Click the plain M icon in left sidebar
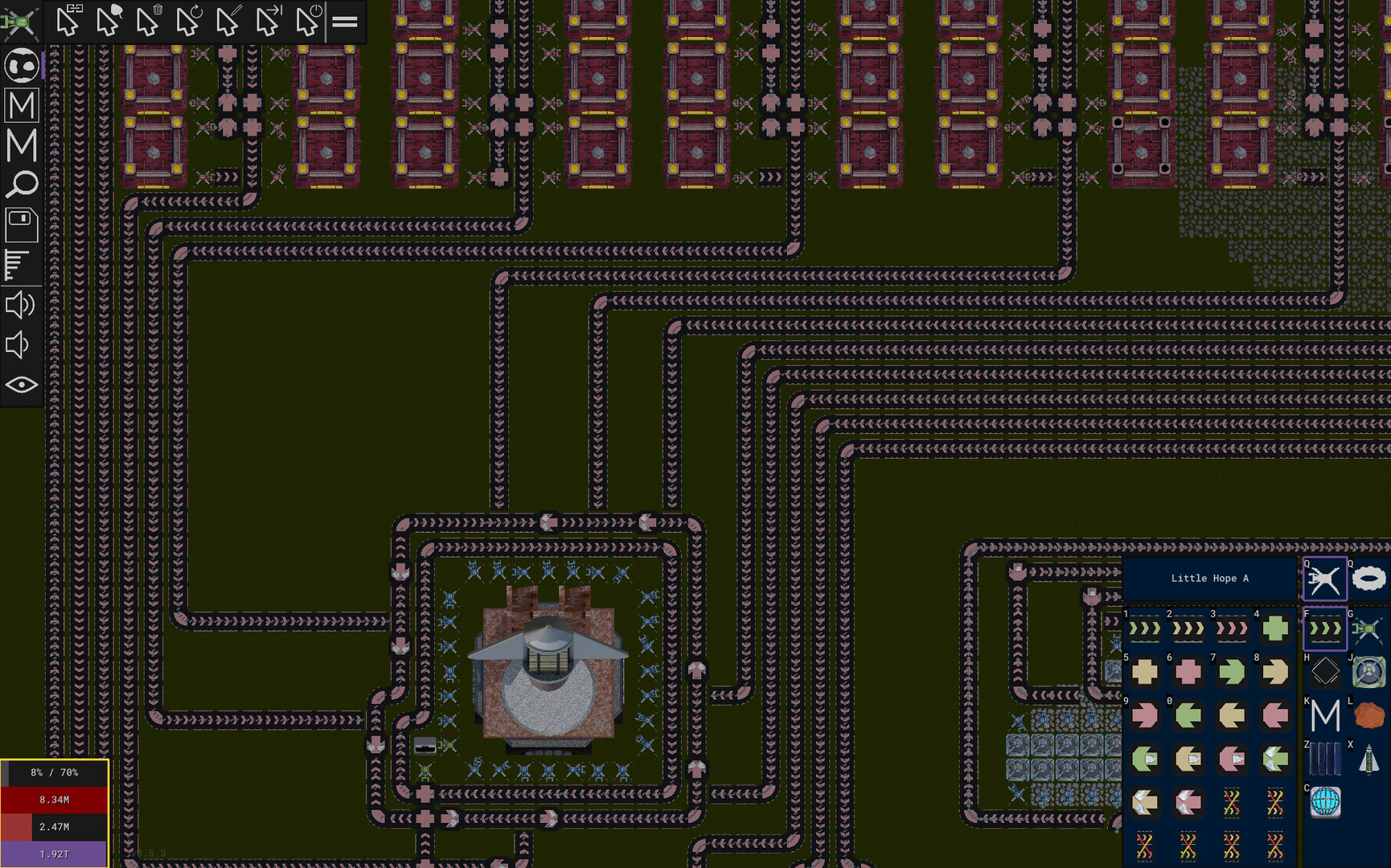Image resolution: width=1391 pixels, height=868 pixels. tap(22, 145)
